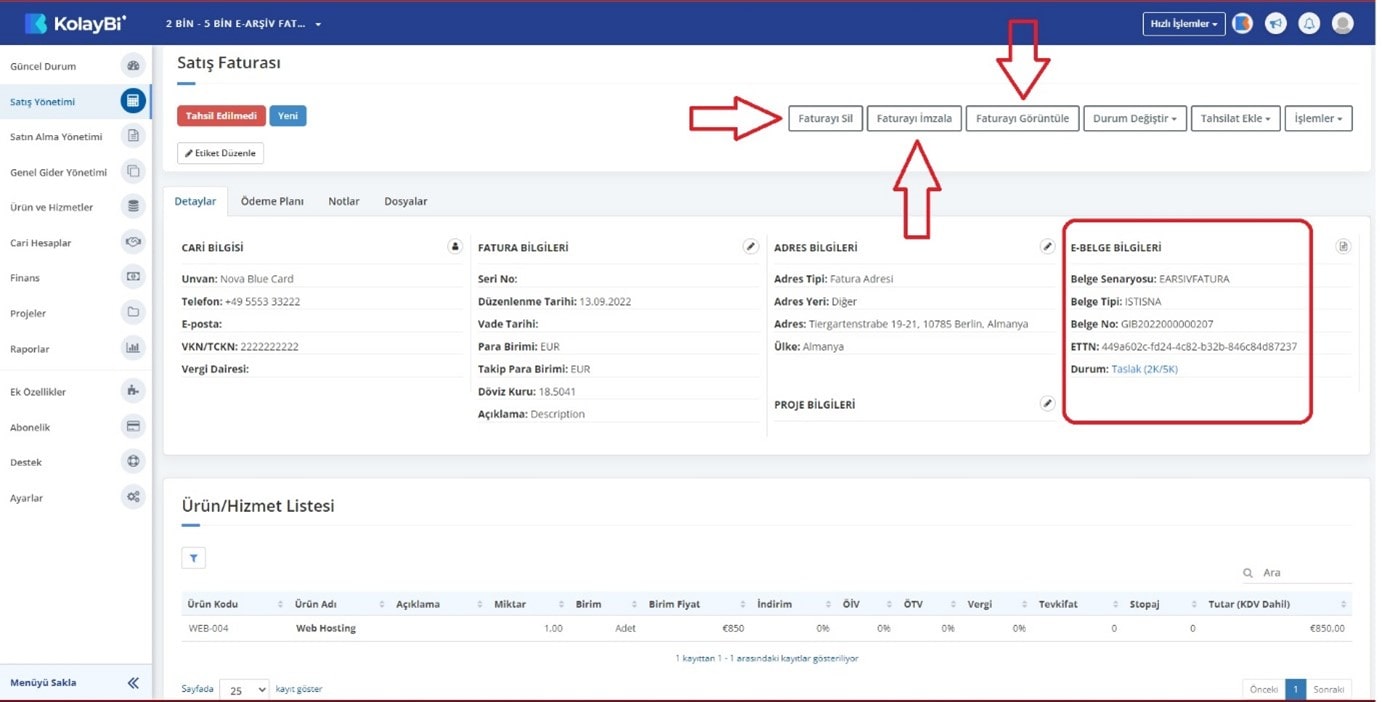Image resolution: width=1382 pixels, height=702 pixels.
Task: Open İşlemler dropdown
Action: click(1319, 118)
